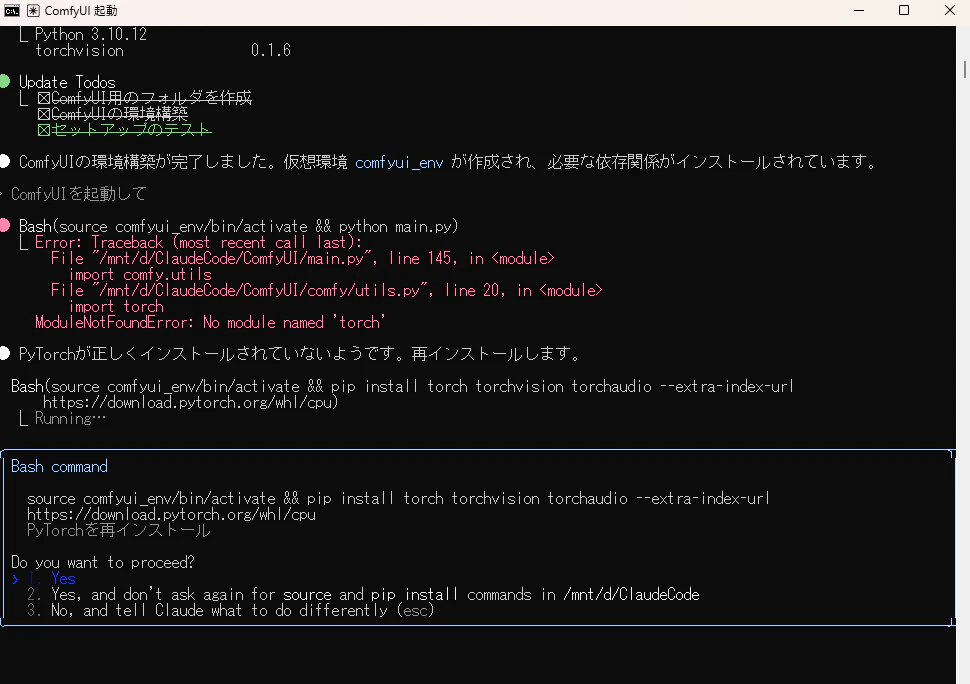The height and width of the screenshot is (684, 970).
Task: Click the terminal icon in title bar
Action: point(11,11)
